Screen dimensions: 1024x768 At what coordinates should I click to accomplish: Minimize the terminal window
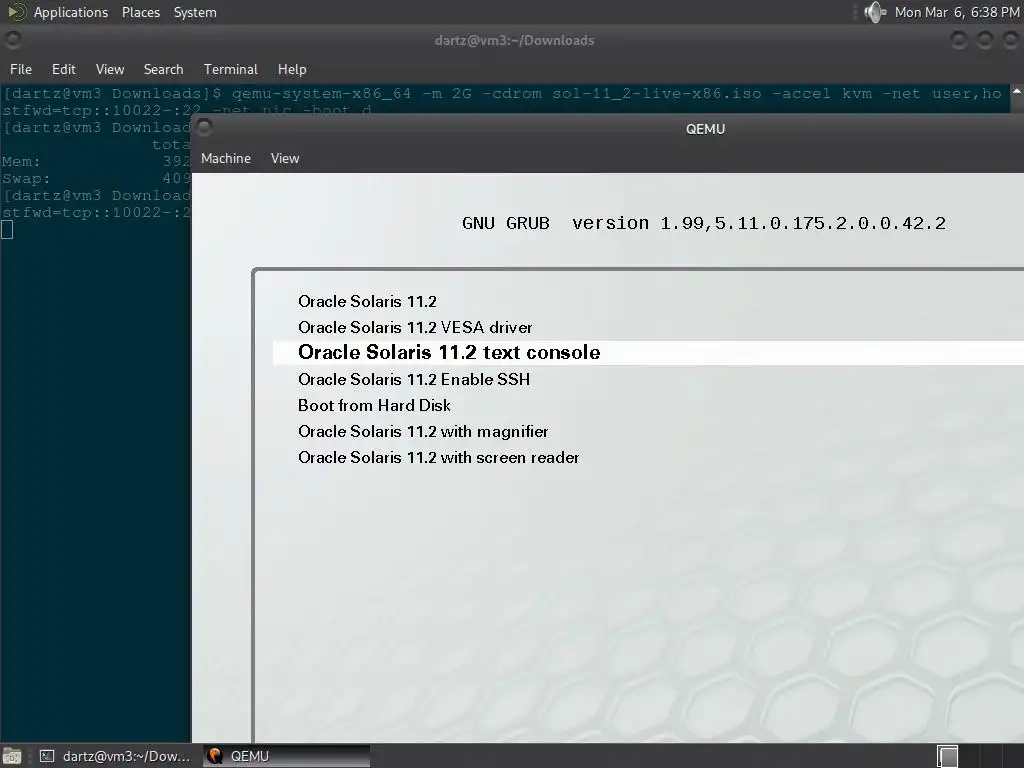click(x=958, y=40)
